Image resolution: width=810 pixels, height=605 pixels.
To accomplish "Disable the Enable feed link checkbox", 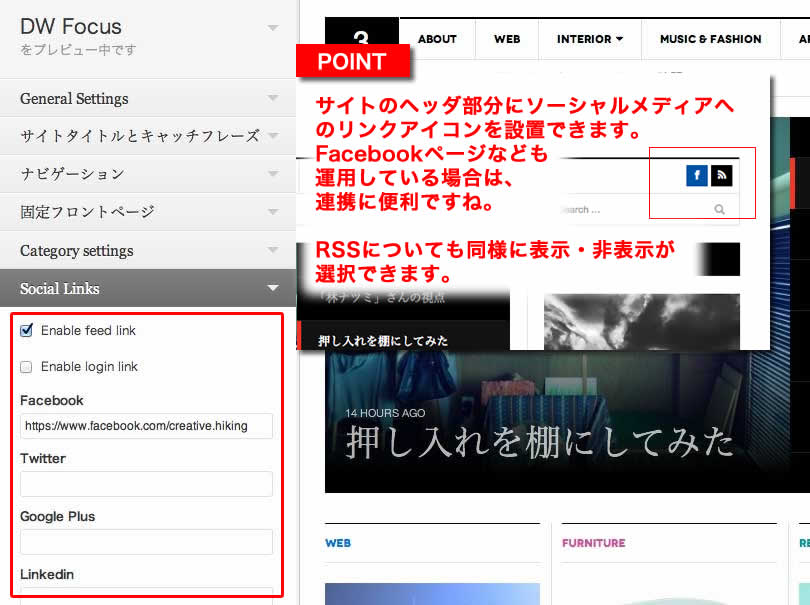I will (26, 330).
